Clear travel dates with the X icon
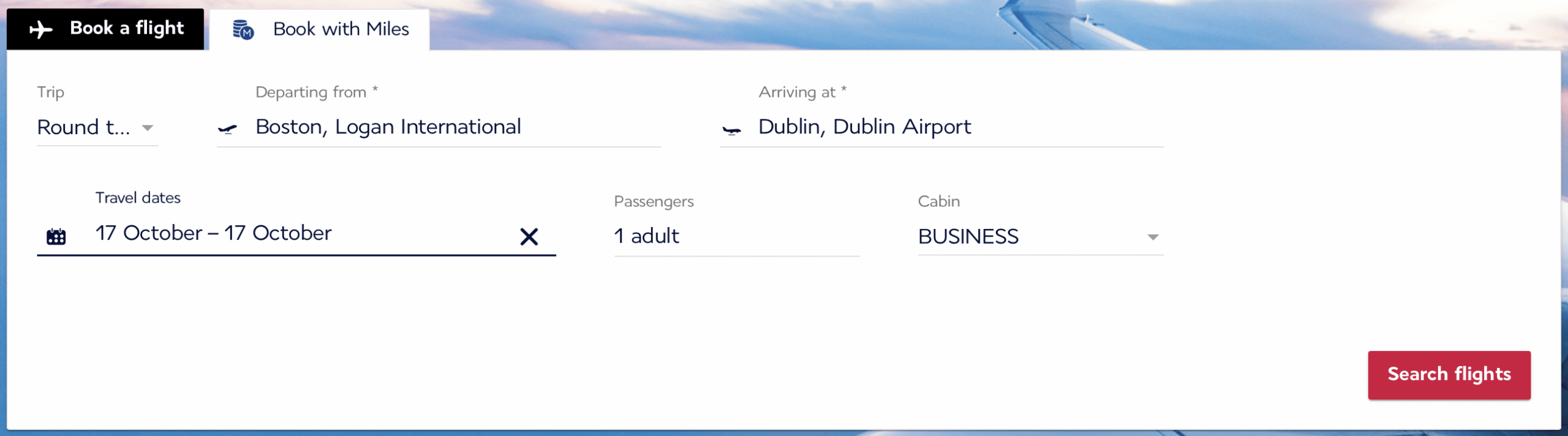Screen dimensions: 1568x436 [x=529, y=236]
